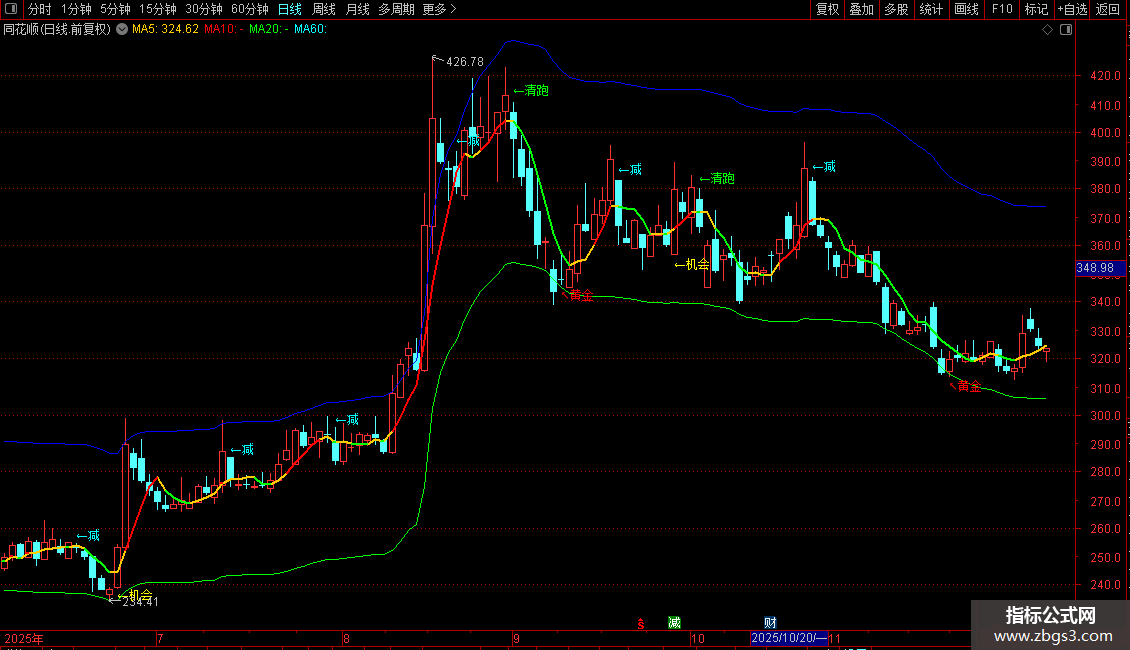Click the 标记 mark button
This screenshot has width=1130, height=650.
click(1036, 9)
